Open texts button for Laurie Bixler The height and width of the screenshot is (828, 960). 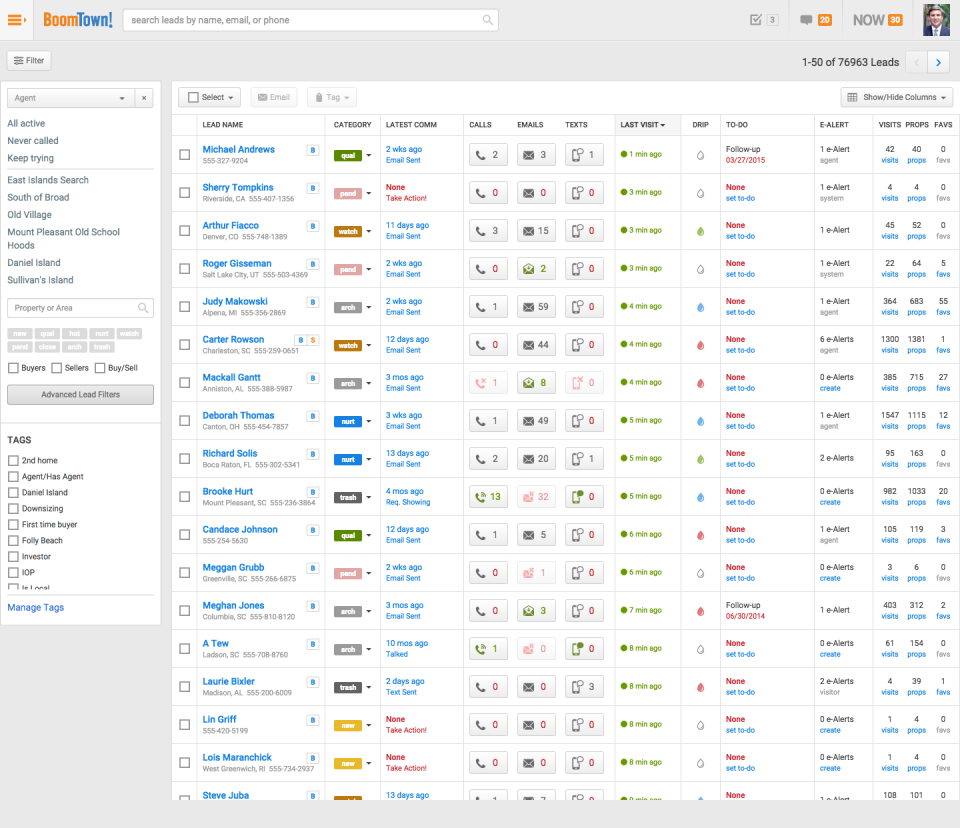pos(584,687)
